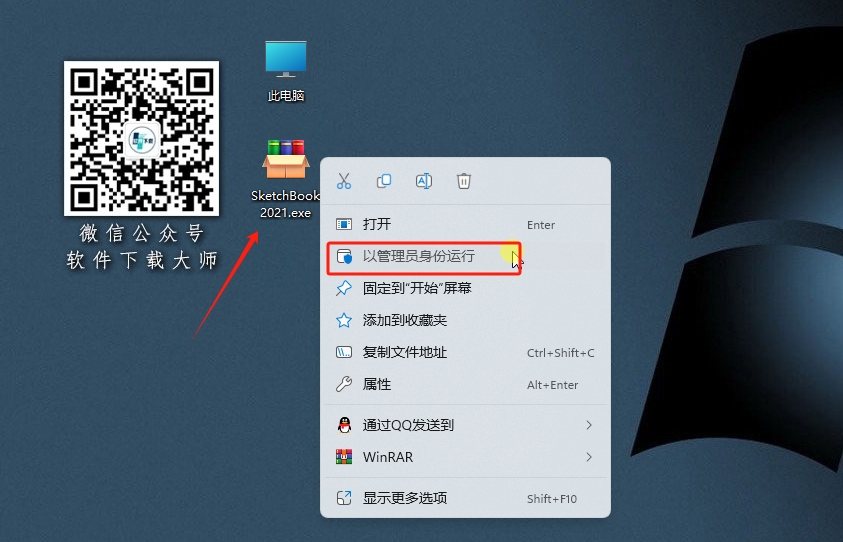Select the 此电脑 desktop icon
The width and height of the screenshot is (843, 542).
tap(285, 72)
